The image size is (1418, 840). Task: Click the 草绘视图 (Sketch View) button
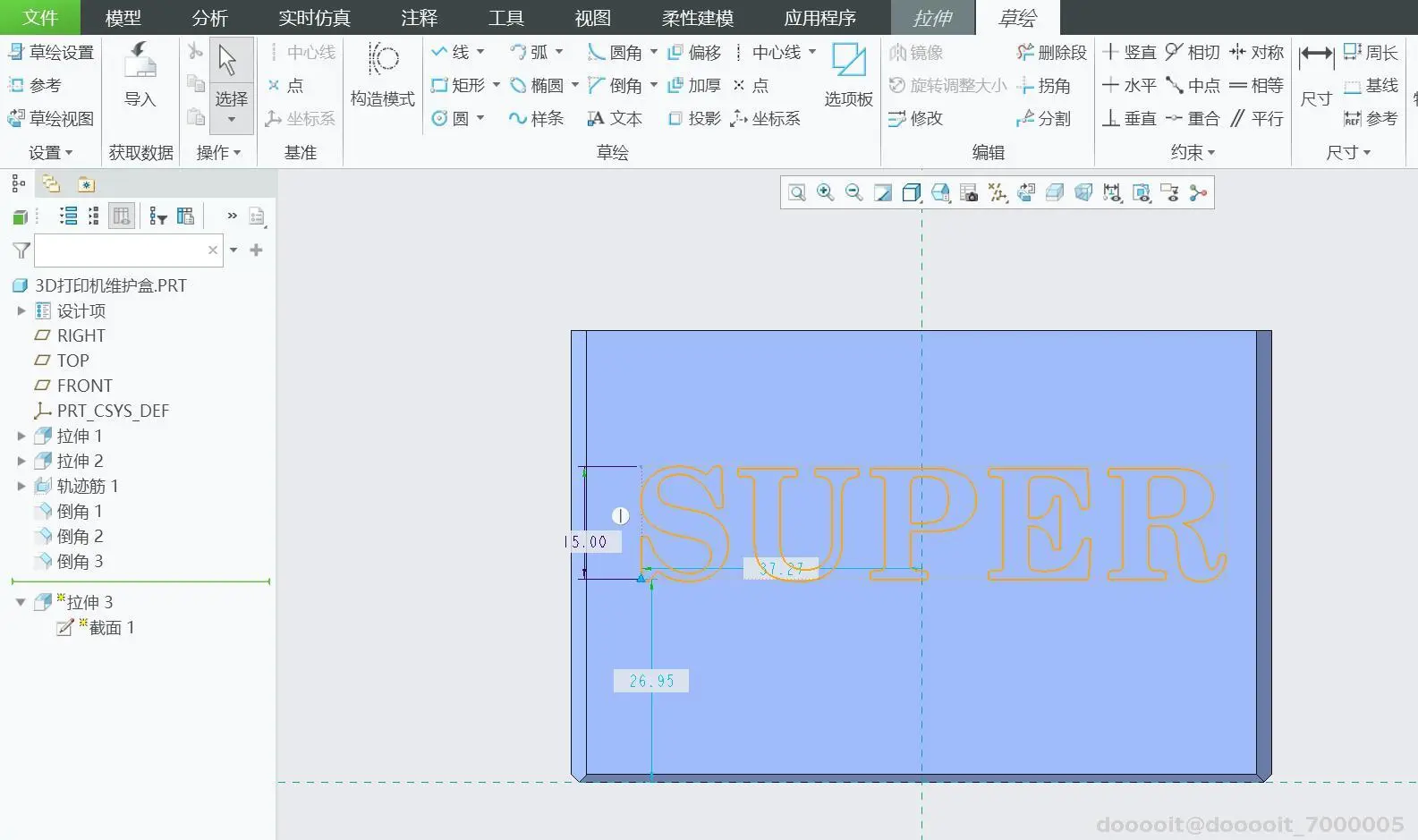pos(51,118)
